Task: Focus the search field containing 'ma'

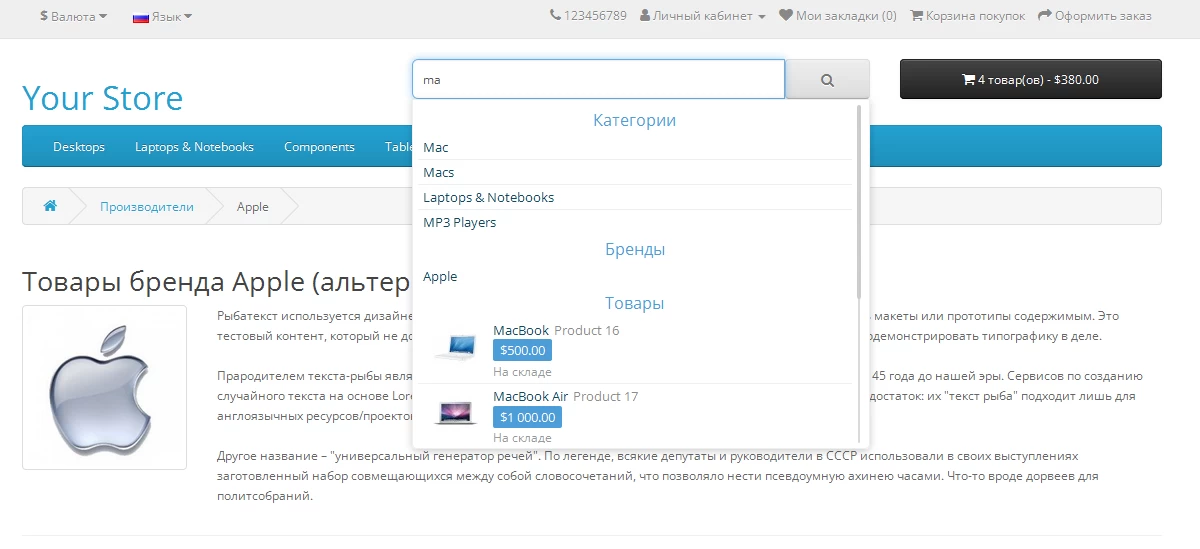Action: tap(598, 79)
